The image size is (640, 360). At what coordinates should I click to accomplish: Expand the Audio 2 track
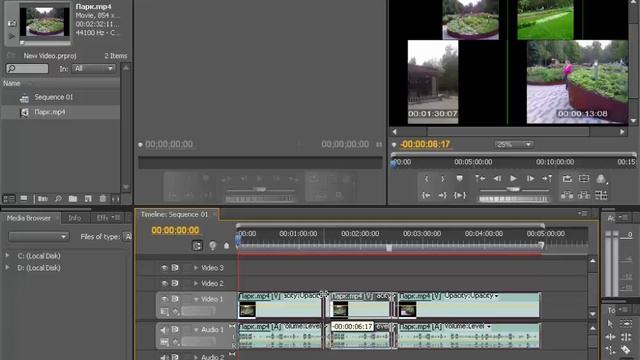196,357
